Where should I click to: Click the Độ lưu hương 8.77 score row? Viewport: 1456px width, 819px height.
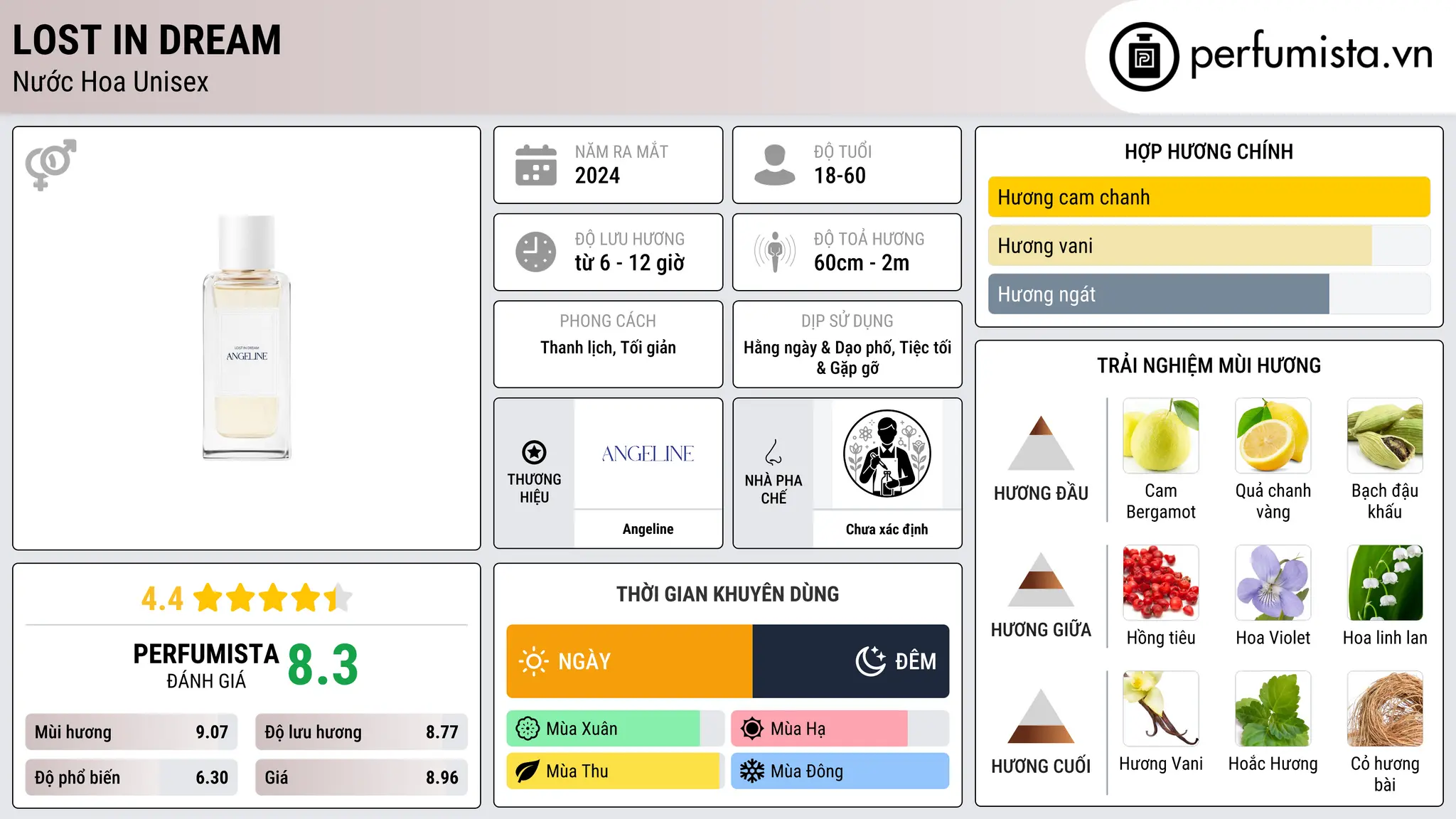coord(362,732)
